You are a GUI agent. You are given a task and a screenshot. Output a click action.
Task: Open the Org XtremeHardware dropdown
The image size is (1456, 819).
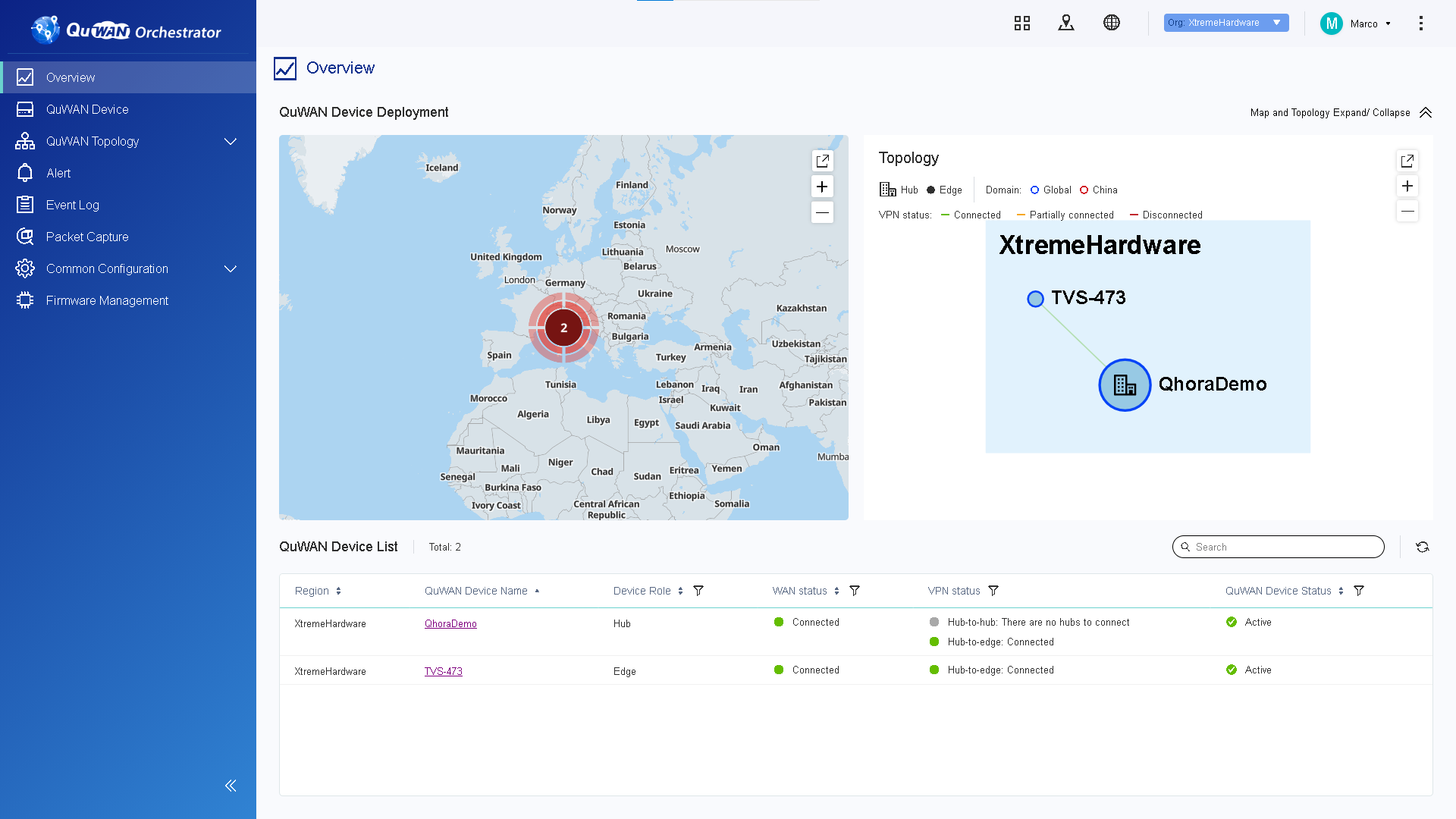click(x=1225, y=23)
